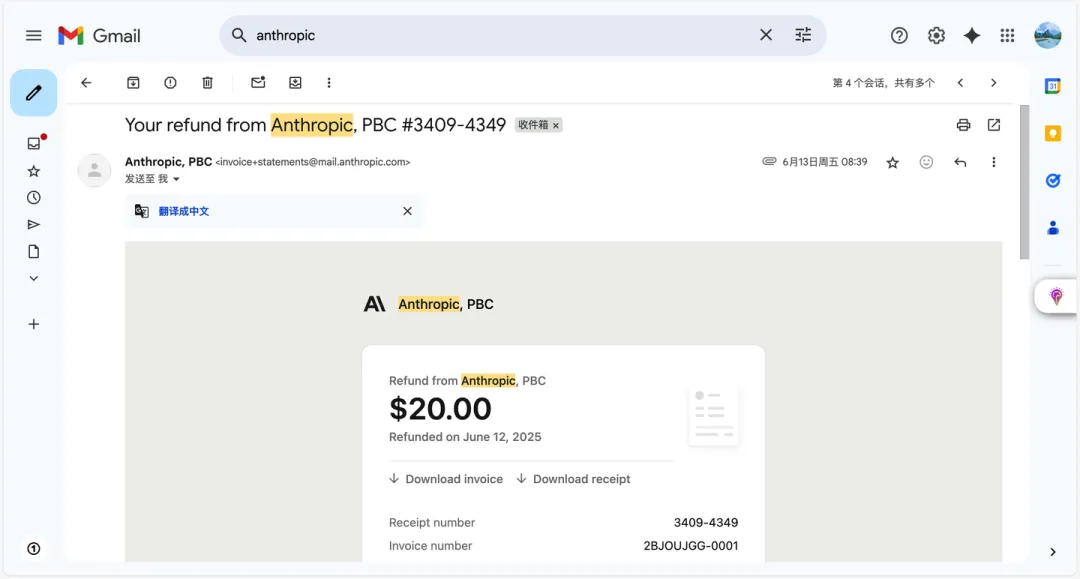Expand recipient details next to 发送至 我
1080x579 pixels.
point(176,179)
